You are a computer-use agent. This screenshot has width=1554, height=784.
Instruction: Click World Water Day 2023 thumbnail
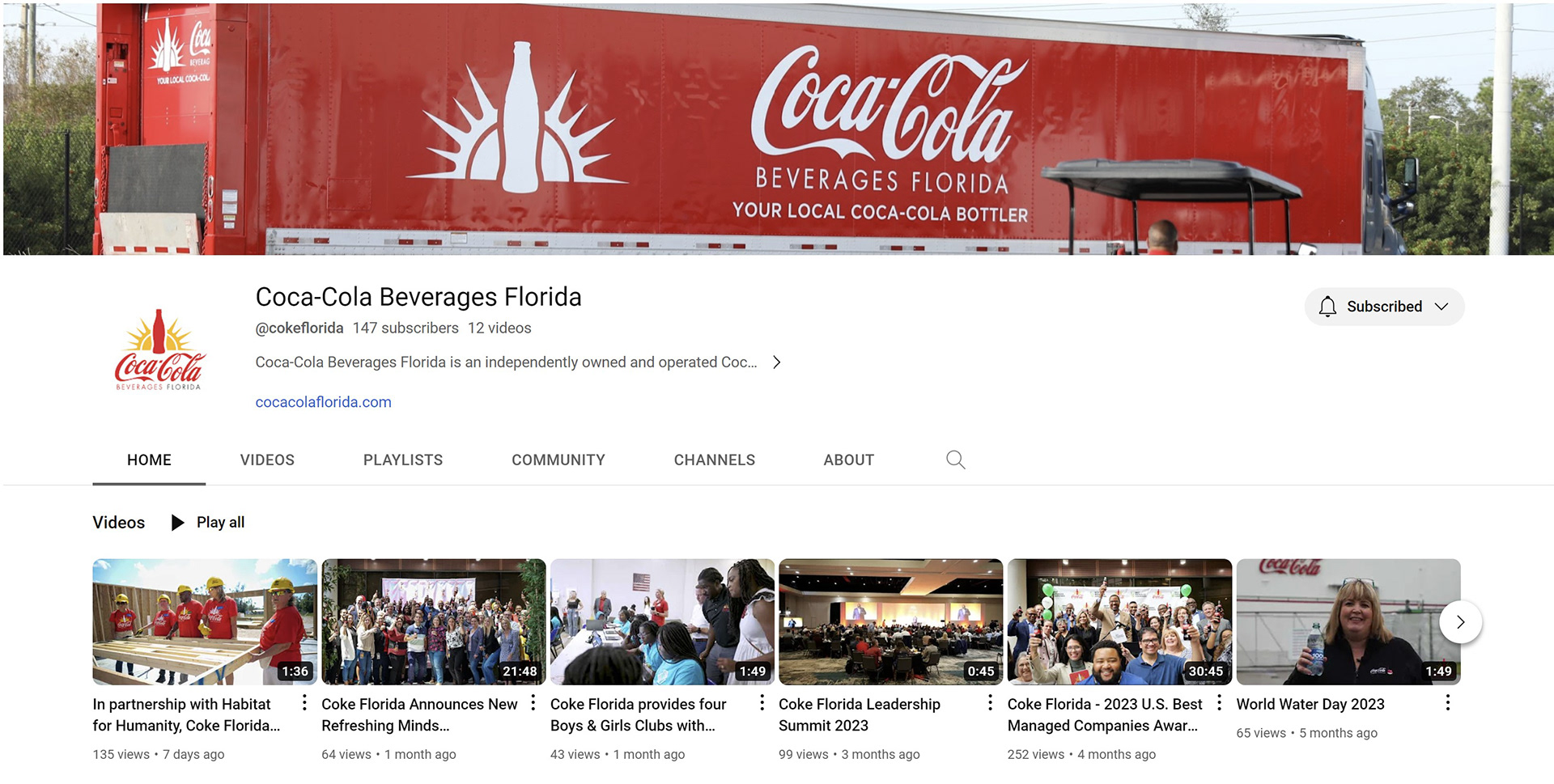pyautogui.click(x=1348, y=622)
